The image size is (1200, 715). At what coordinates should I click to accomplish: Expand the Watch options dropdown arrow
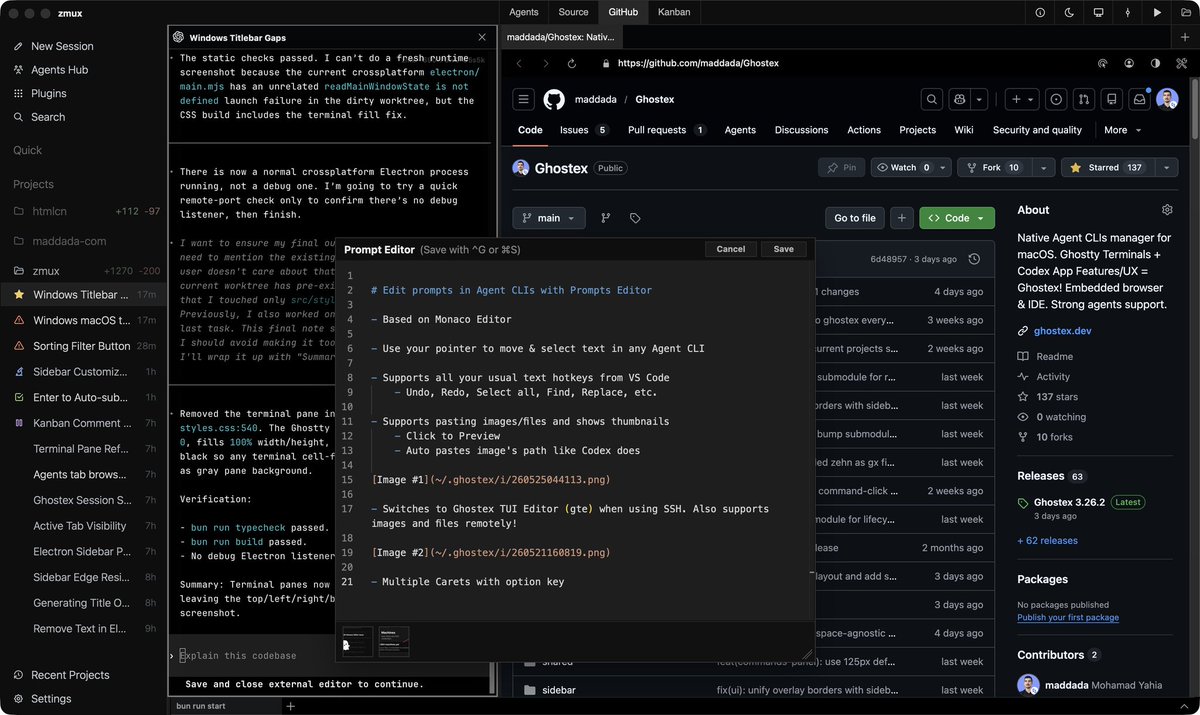[944, 167]
